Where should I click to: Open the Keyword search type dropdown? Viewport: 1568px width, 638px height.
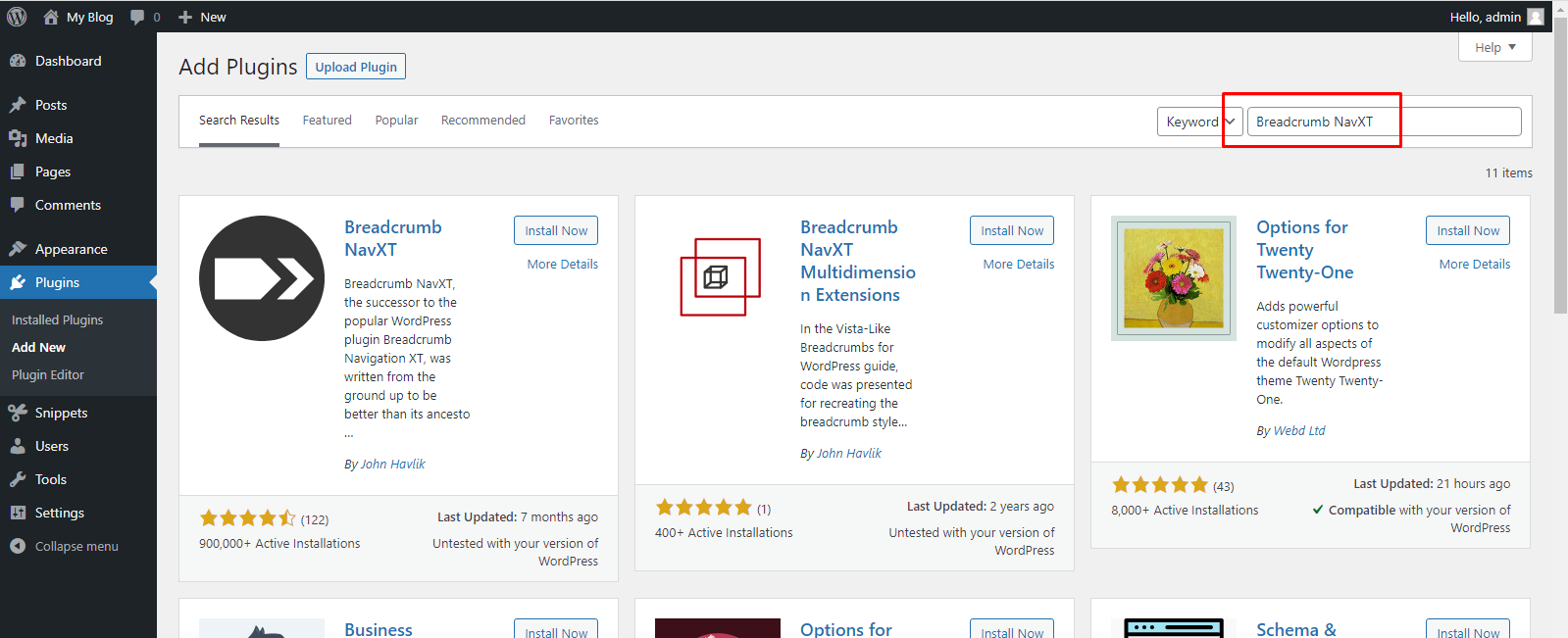point(1200,122)
